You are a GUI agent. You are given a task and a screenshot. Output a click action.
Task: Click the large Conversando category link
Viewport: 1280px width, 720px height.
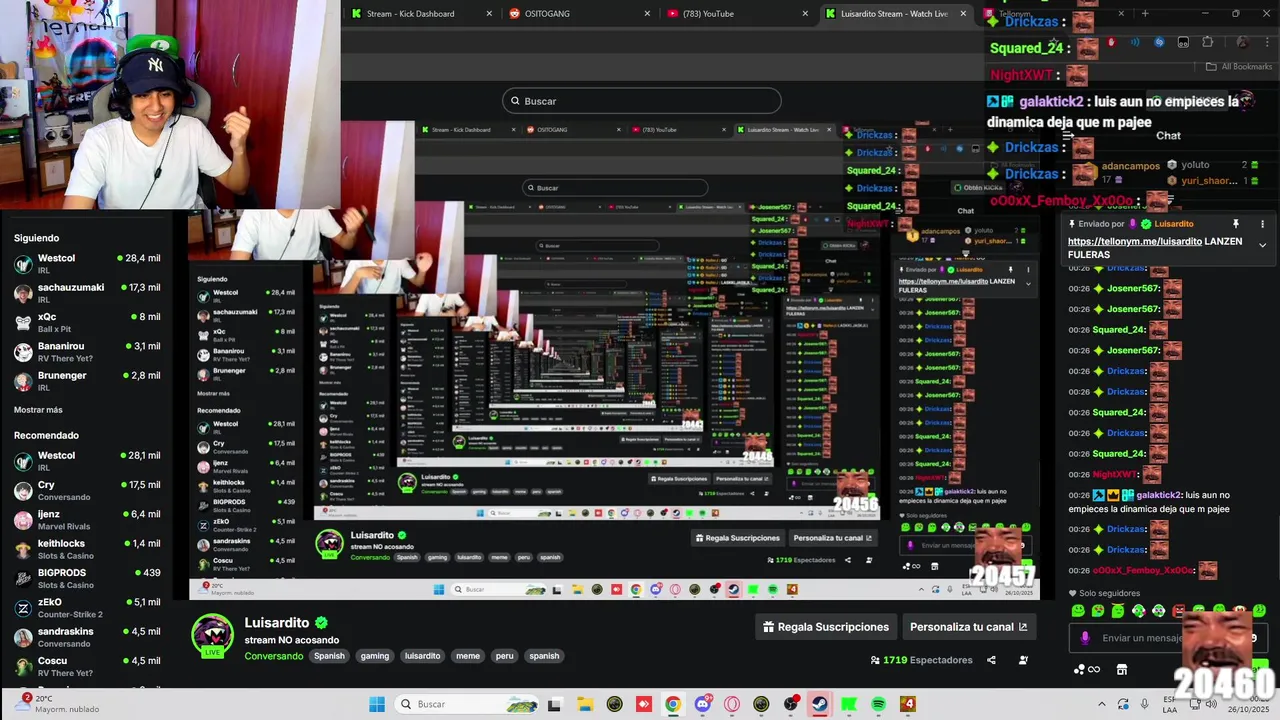274,656
